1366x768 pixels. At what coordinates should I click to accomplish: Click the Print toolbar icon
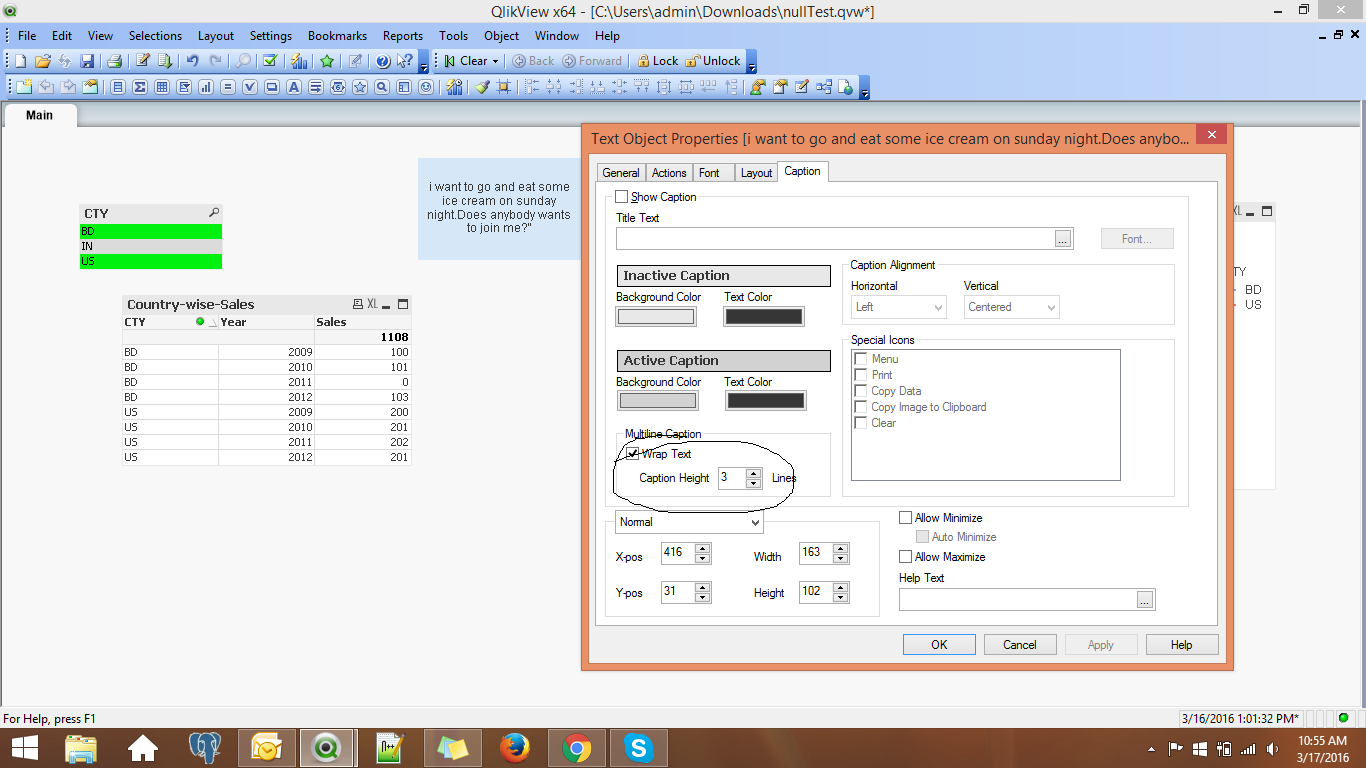coord(114,61)
